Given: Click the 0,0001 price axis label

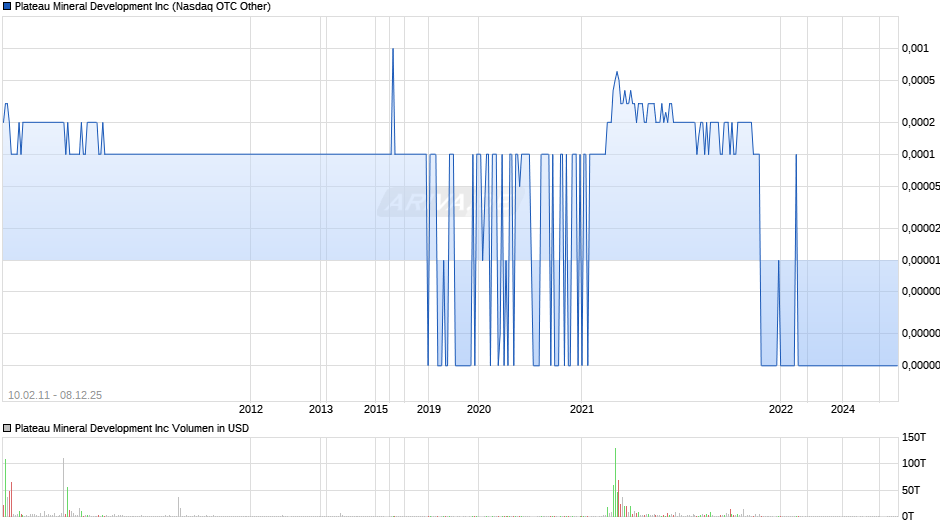Looking at the screenshot, I should pos(918,155).
